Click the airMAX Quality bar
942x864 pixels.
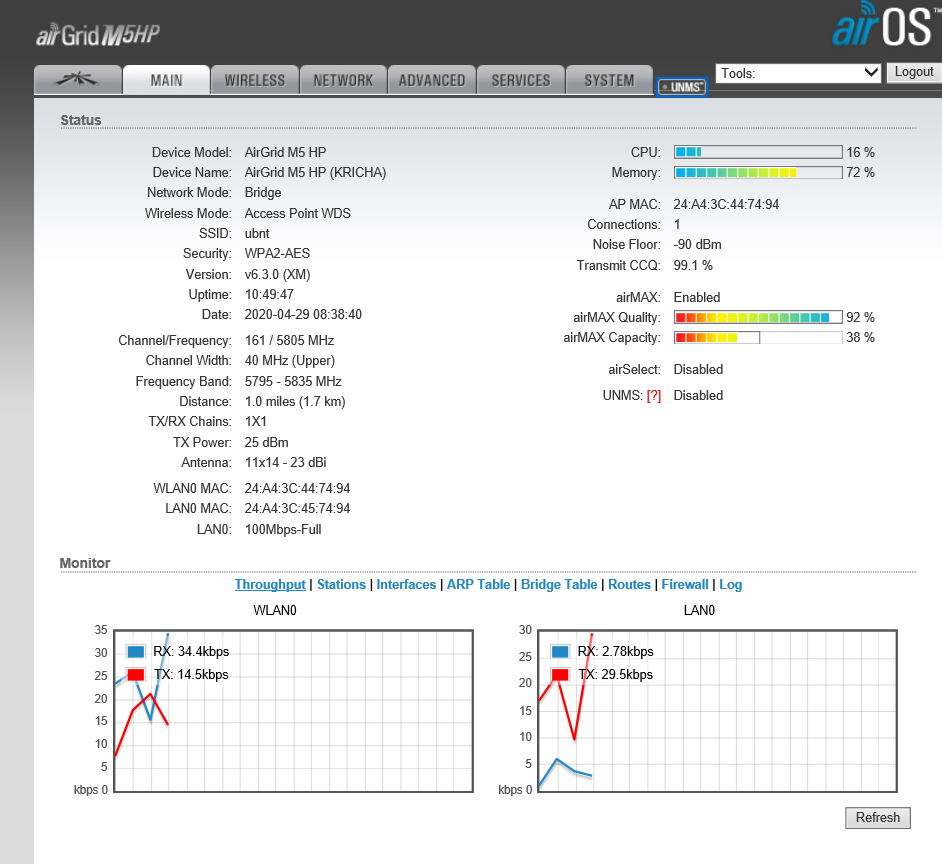[x=758, y=317]
